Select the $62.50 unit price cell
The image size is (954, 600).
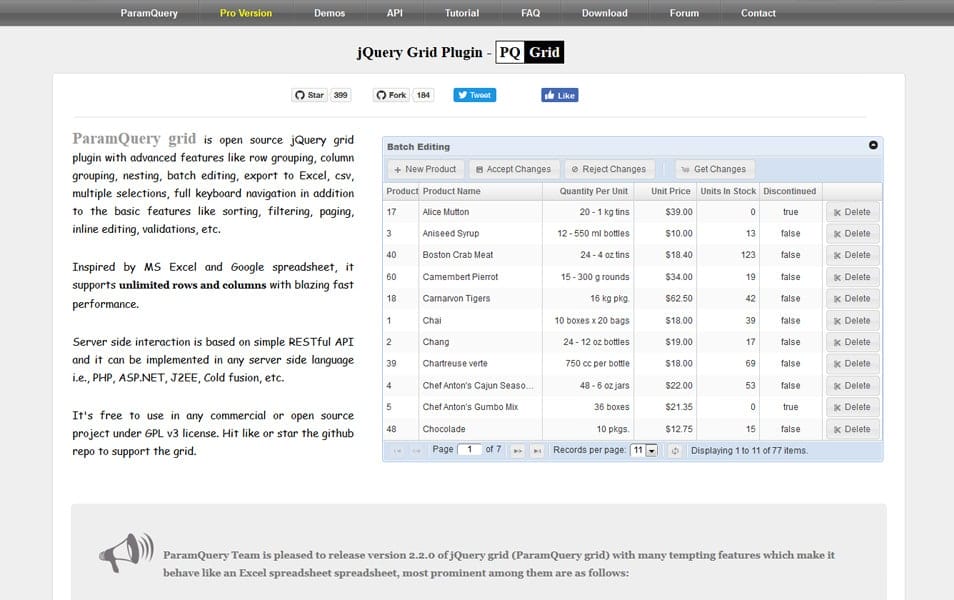(665, 299)
